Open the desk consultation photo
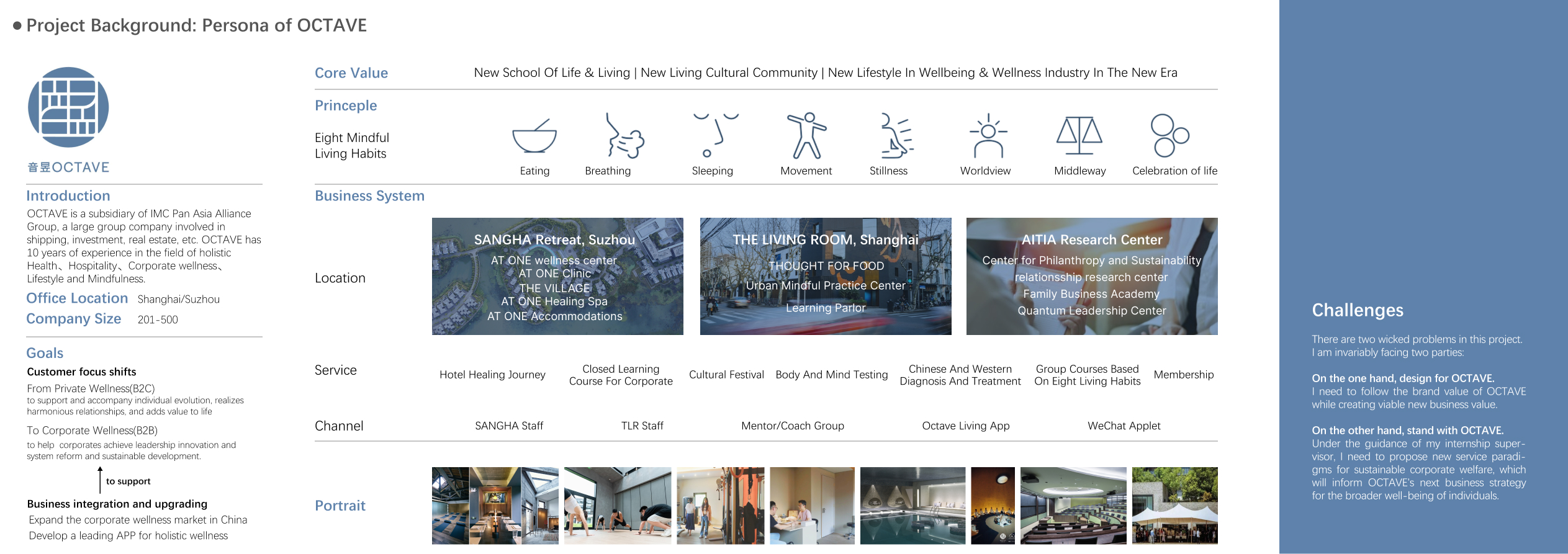This screenshot has height=554, width=1568. (812, 506)
